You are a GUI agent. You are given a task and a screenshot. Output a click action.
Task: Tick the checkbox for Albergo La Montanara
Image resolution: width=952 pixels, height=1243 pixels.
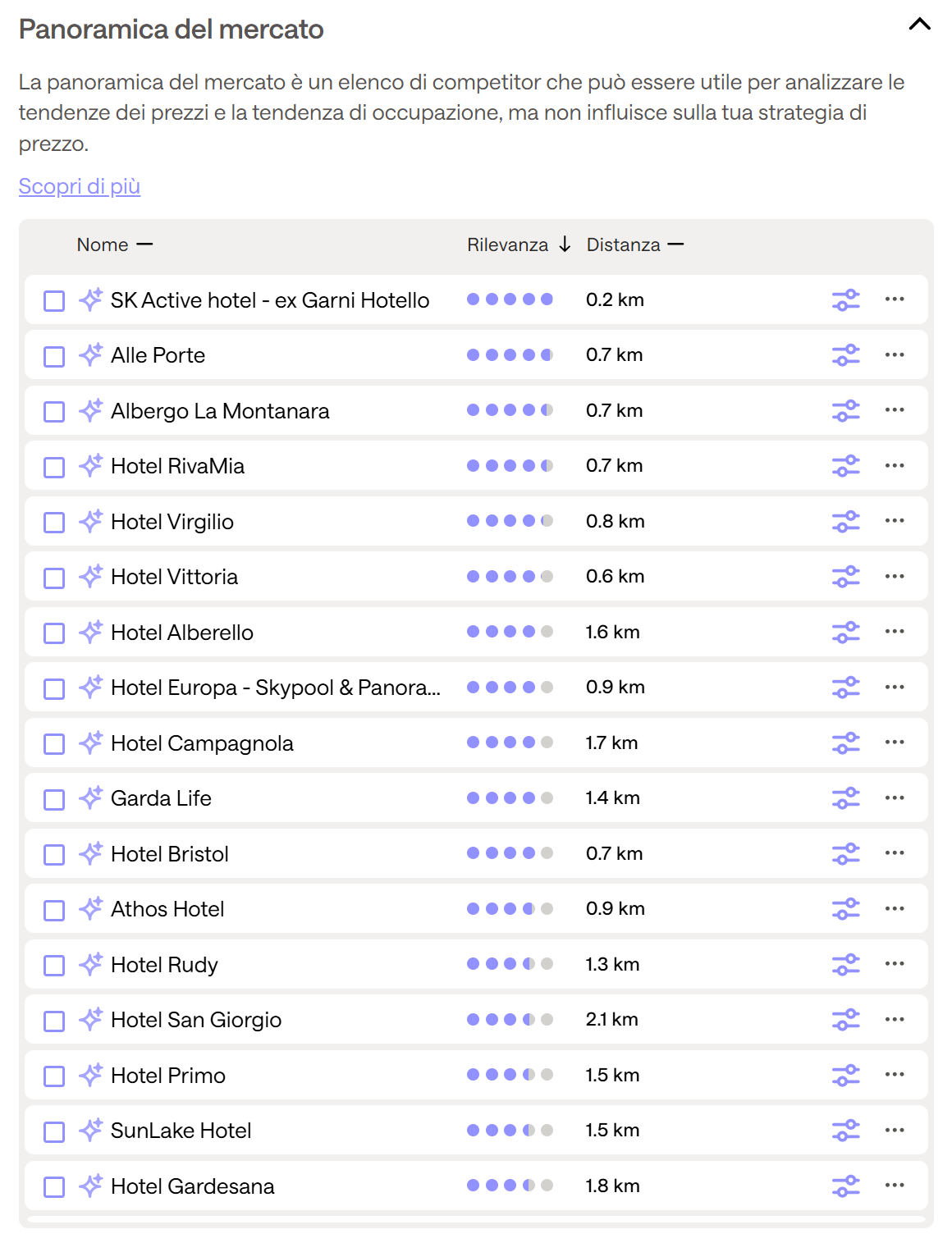click(54, 412)
